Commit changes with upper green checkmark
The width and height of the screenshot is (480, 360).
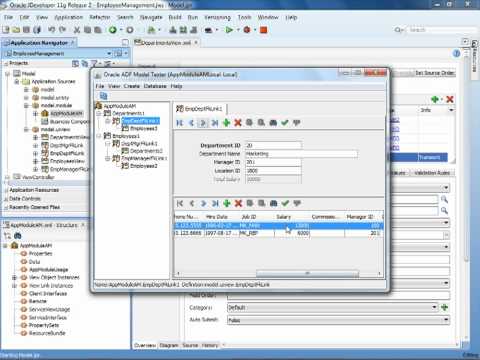285,123
